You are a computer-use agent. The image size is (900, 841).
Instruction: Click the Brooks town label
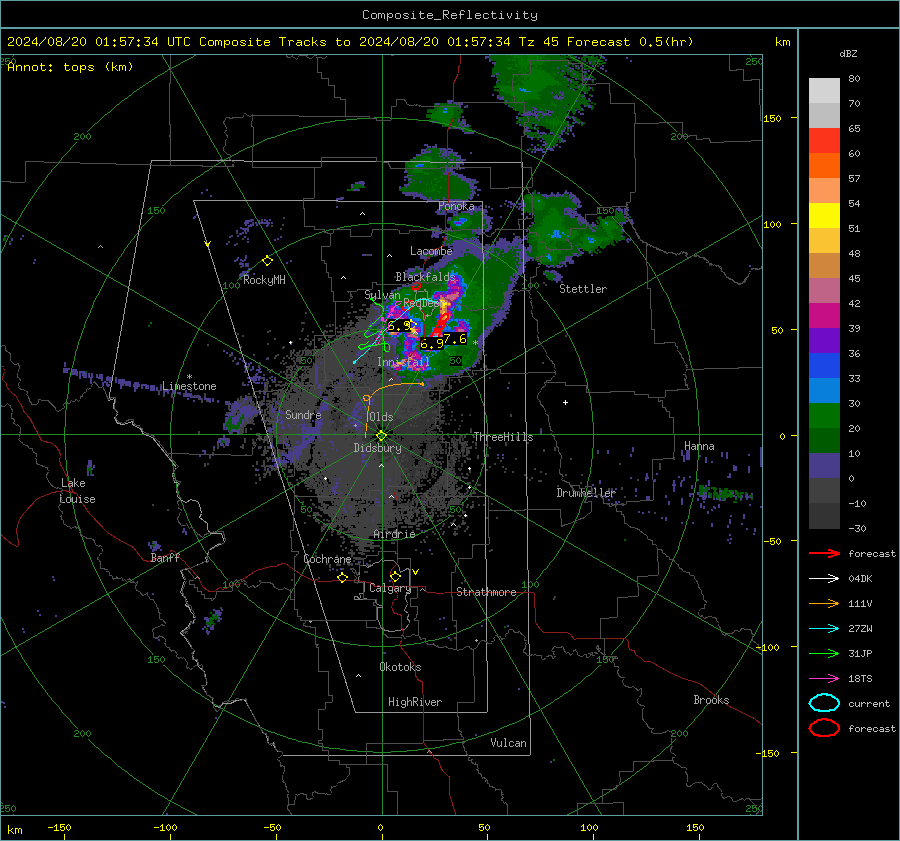(x=711, y=700)
